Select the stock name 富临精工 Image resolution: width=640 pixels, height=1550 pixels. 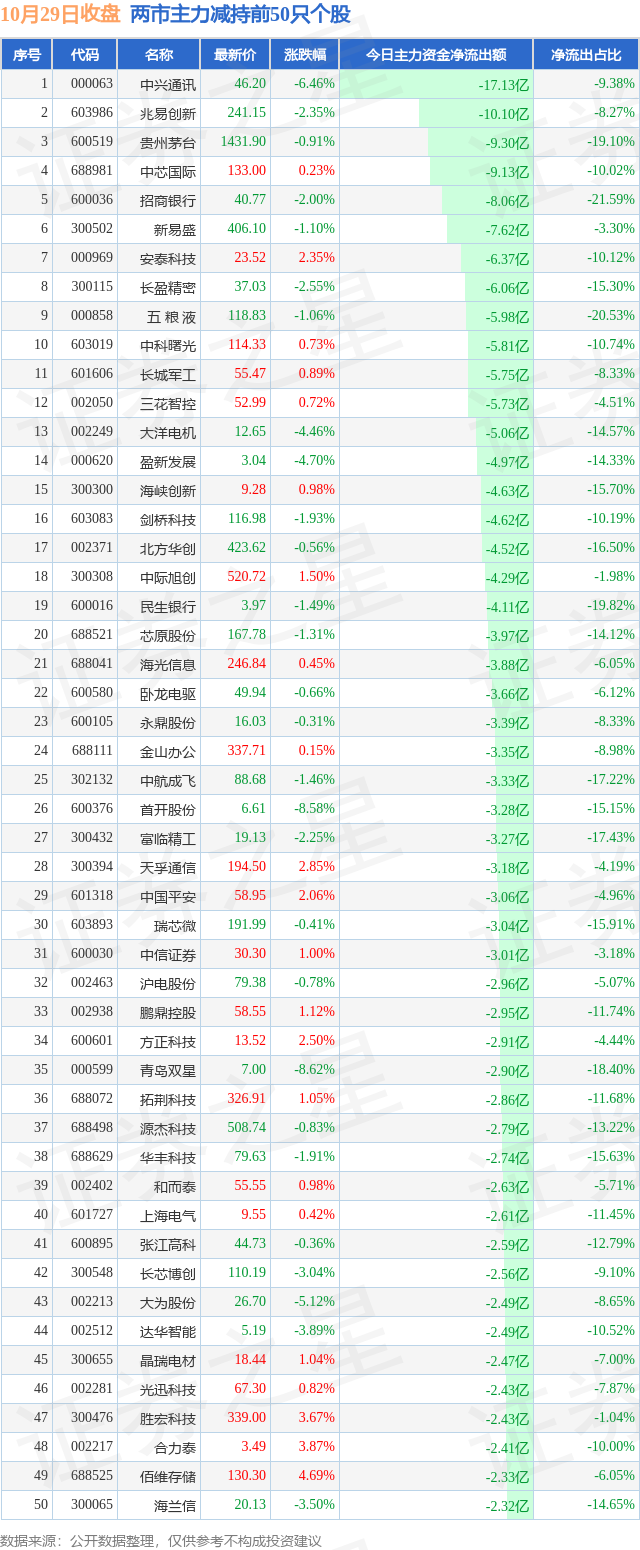coord(168,838)
